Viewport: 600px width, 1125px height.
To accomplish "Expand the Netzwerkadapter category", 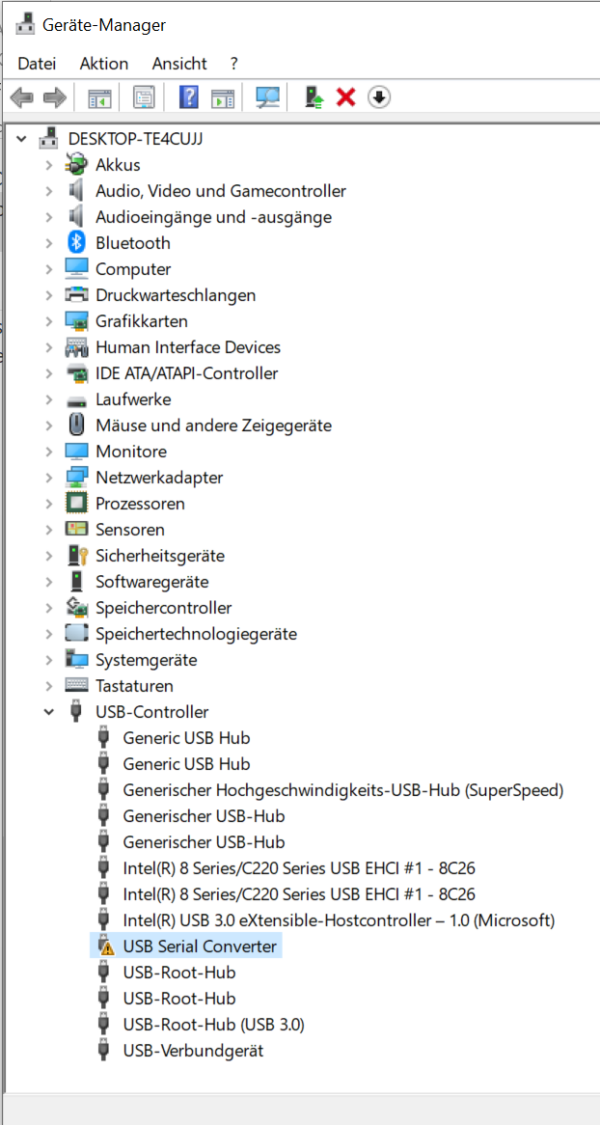I will tap(48, 477).
